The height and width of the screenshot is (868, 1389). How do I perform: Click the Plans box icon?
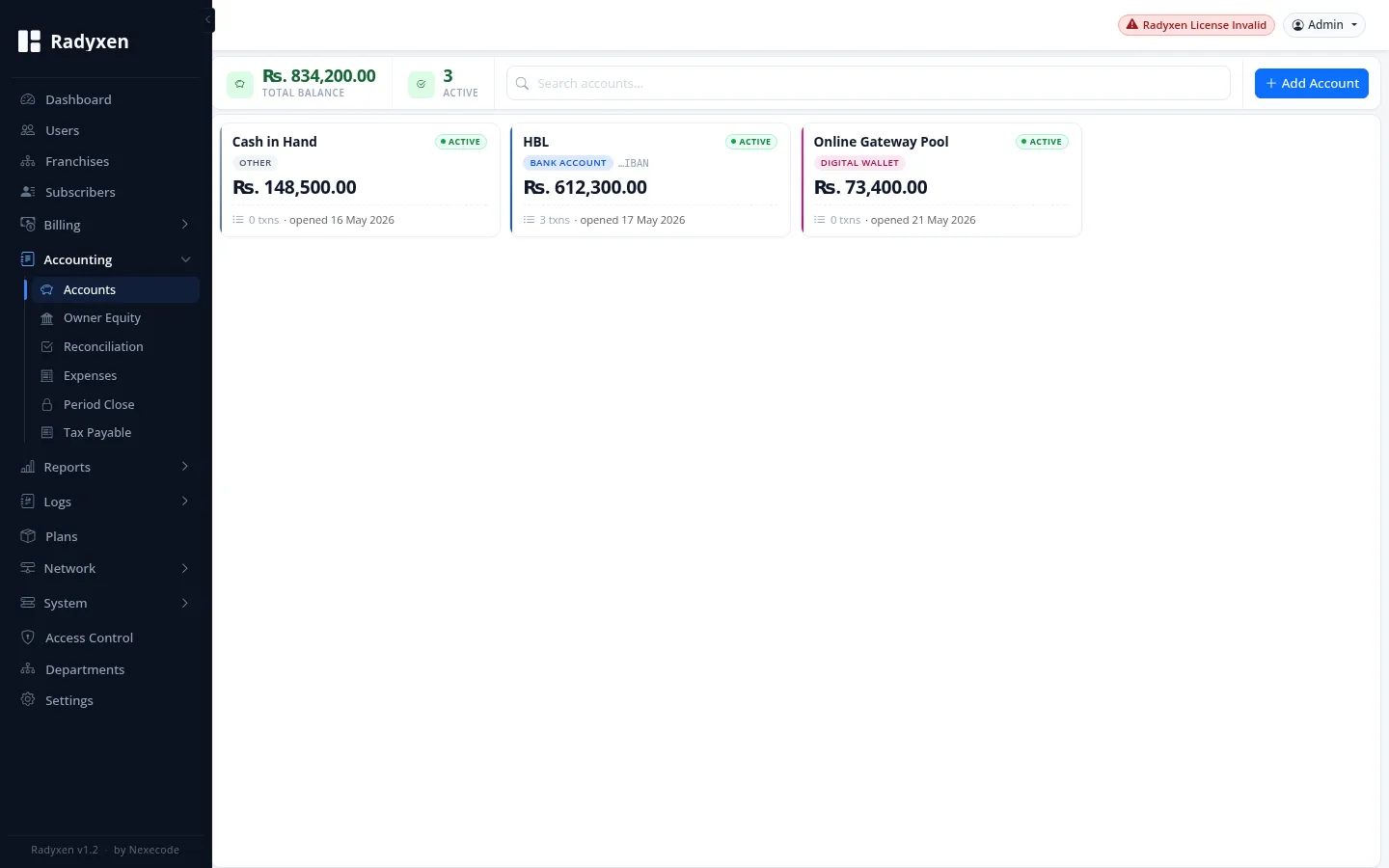(x=28, y=536)
